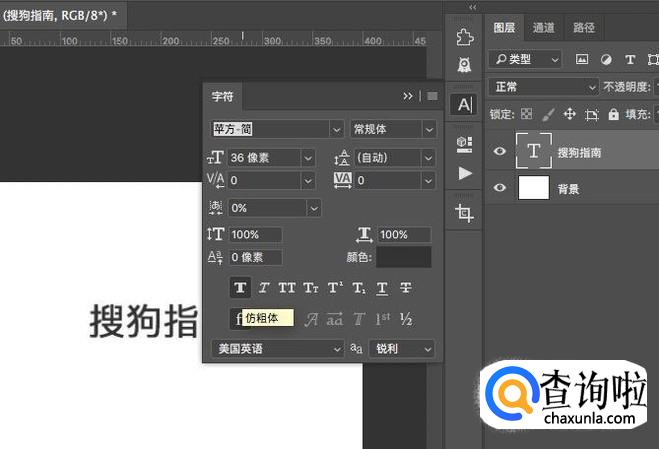Toggle Strikethrough style button
This screenshot has width=659, height=449.
406,288
